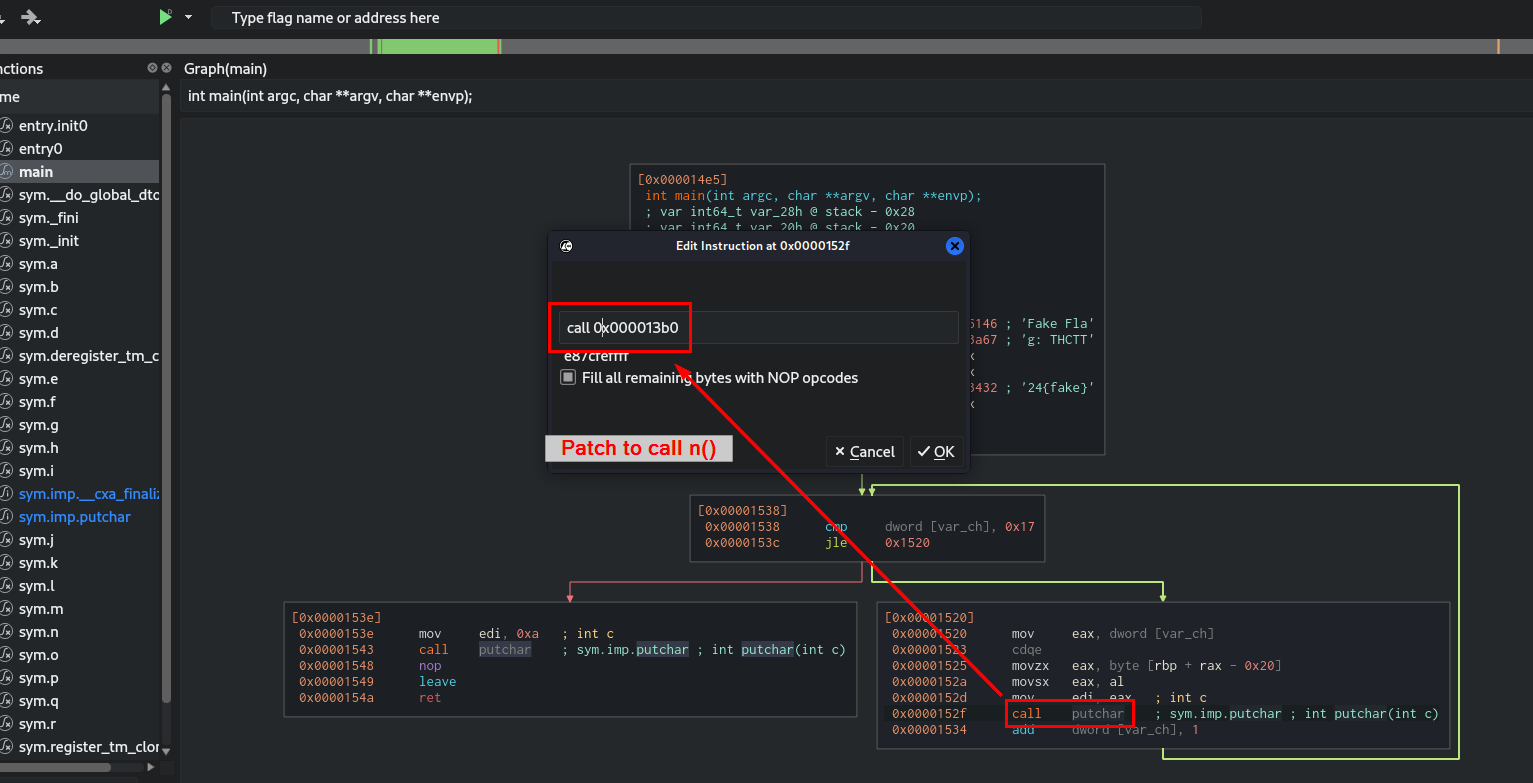Click the redo seek forward arrow icon
1533x783 pixels.
tap(31, 17)
